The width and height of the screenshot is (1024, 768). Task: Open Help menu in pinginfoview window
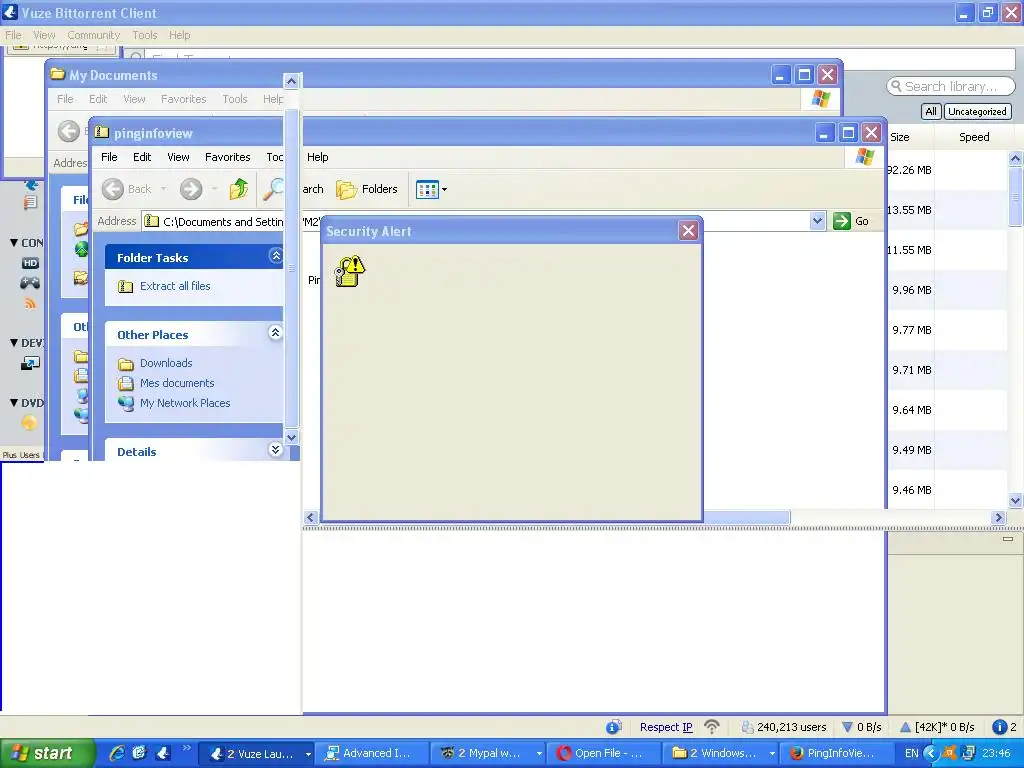317,157
